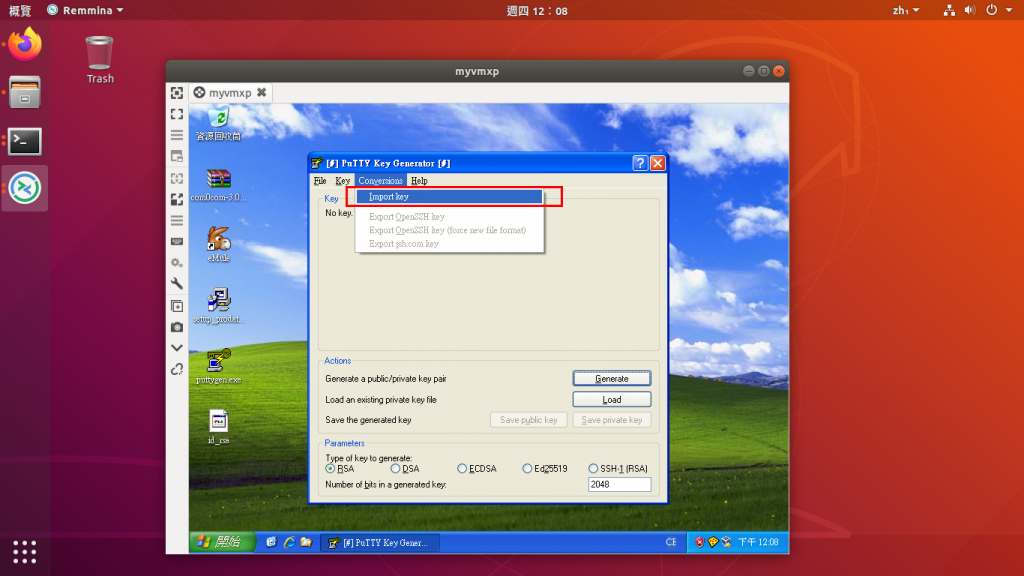Click the Remmina icon in the Ubuntu dock
This screenshot has width=1024, height=576.
click(25, 189)
